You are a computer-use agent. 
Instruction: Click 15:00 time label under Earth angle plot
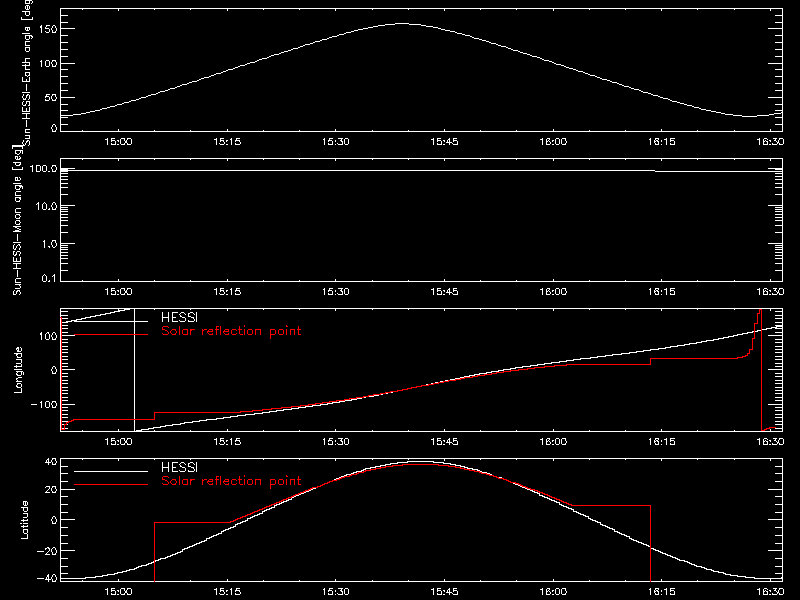tap(118, 142)
